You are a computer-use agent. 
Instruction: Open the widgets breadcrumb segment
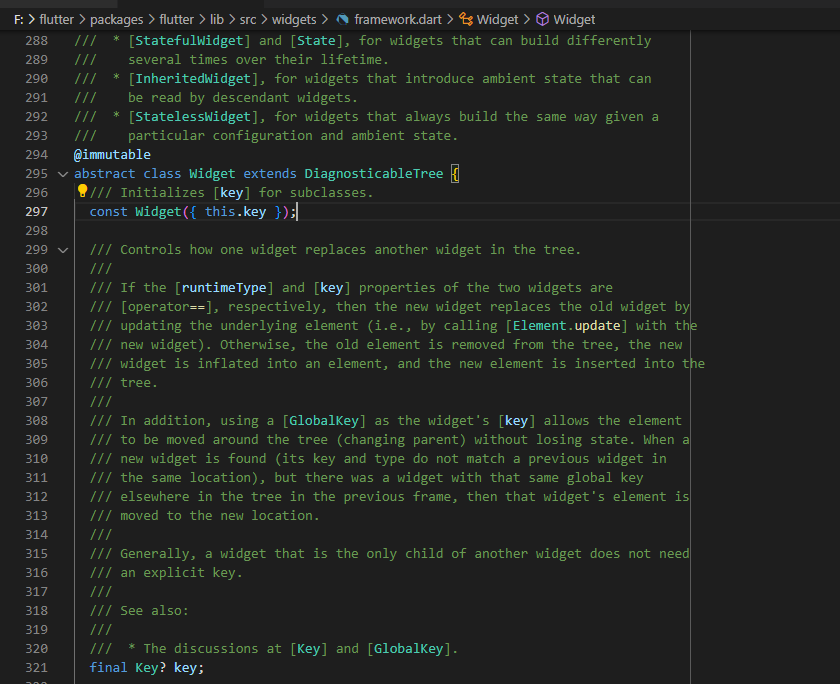point(294,20)
